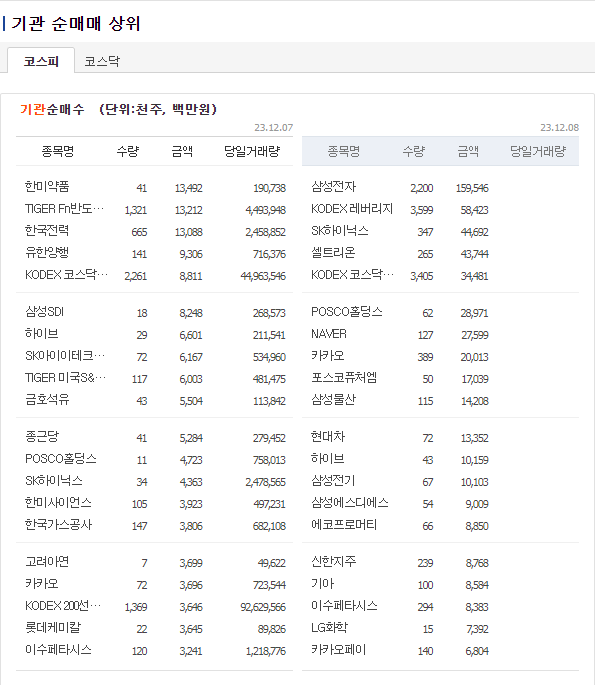Image resolution: width=604 pixels, height=685 pixels.
Task: Open 삼성전기 stock link
Action: coord(333,481)
